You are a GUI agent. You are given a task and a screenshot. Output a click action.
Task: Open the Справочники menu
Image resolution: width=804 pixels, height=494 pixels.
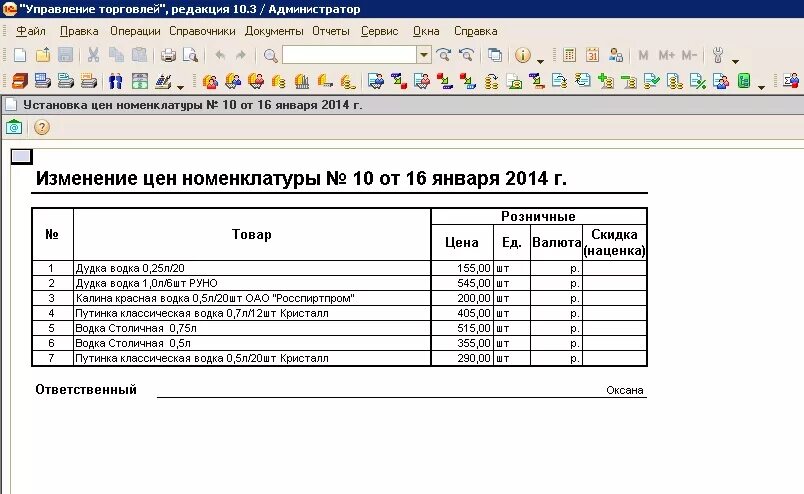point(202,31)
